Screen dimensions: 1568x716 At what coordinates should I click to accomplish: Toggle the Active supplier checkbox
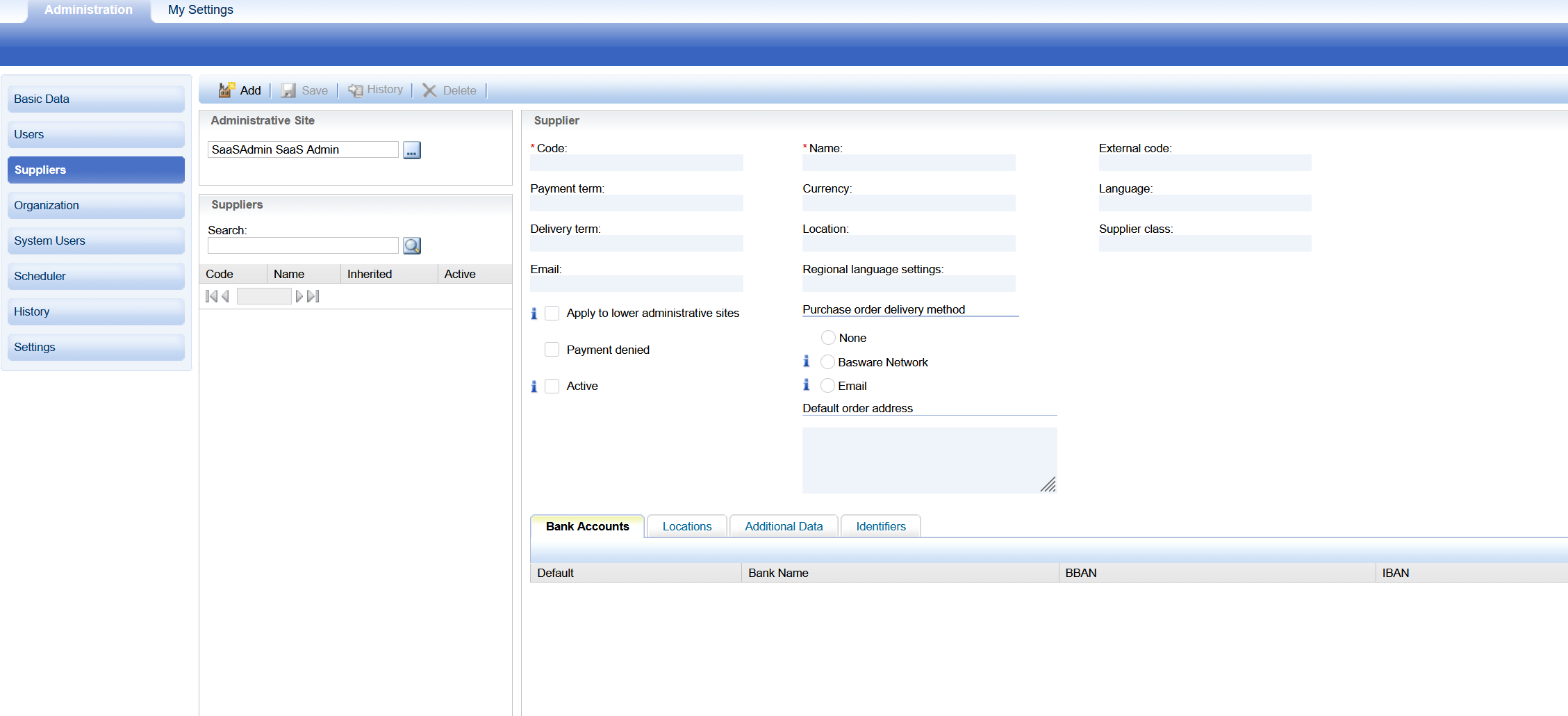[x=552, y=387]
